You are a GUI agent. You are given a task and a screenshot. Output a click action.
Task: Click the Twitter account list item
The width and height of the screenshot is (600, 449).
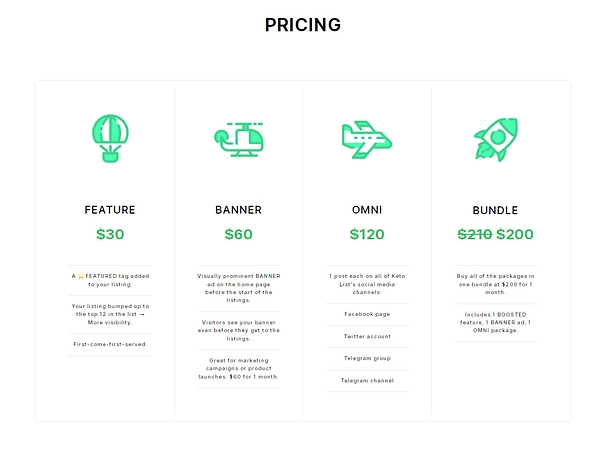[x=367, y=336]
